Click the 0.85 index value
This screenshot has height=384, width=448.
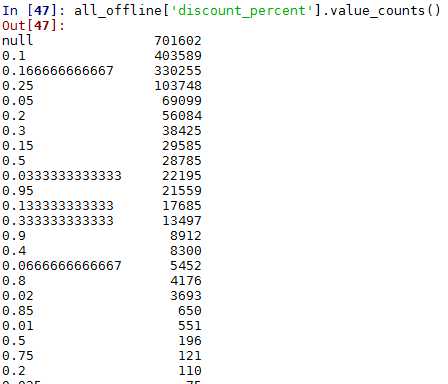point(18,311)
